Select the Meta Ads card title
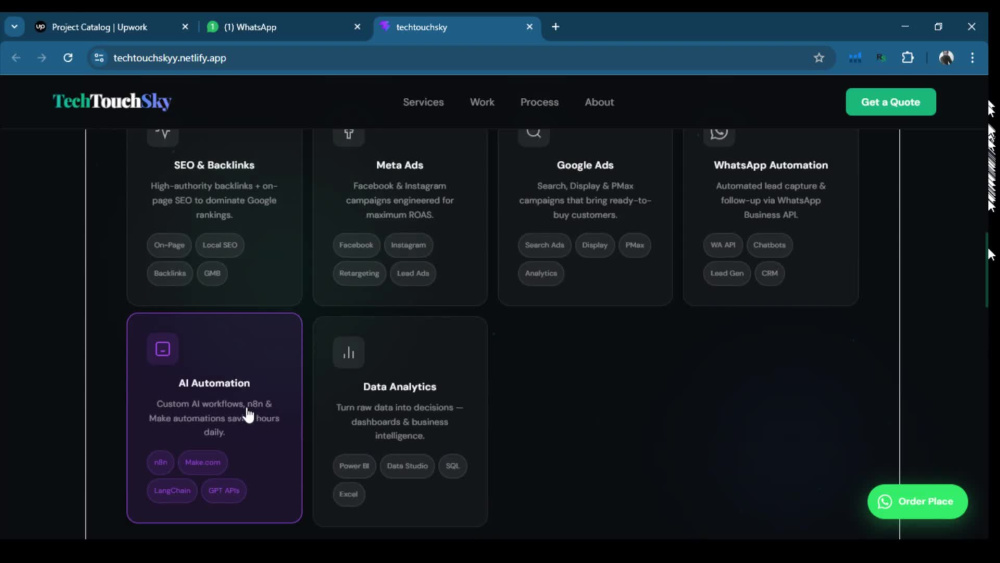The image size is (1000, 563). coord(400,165)
